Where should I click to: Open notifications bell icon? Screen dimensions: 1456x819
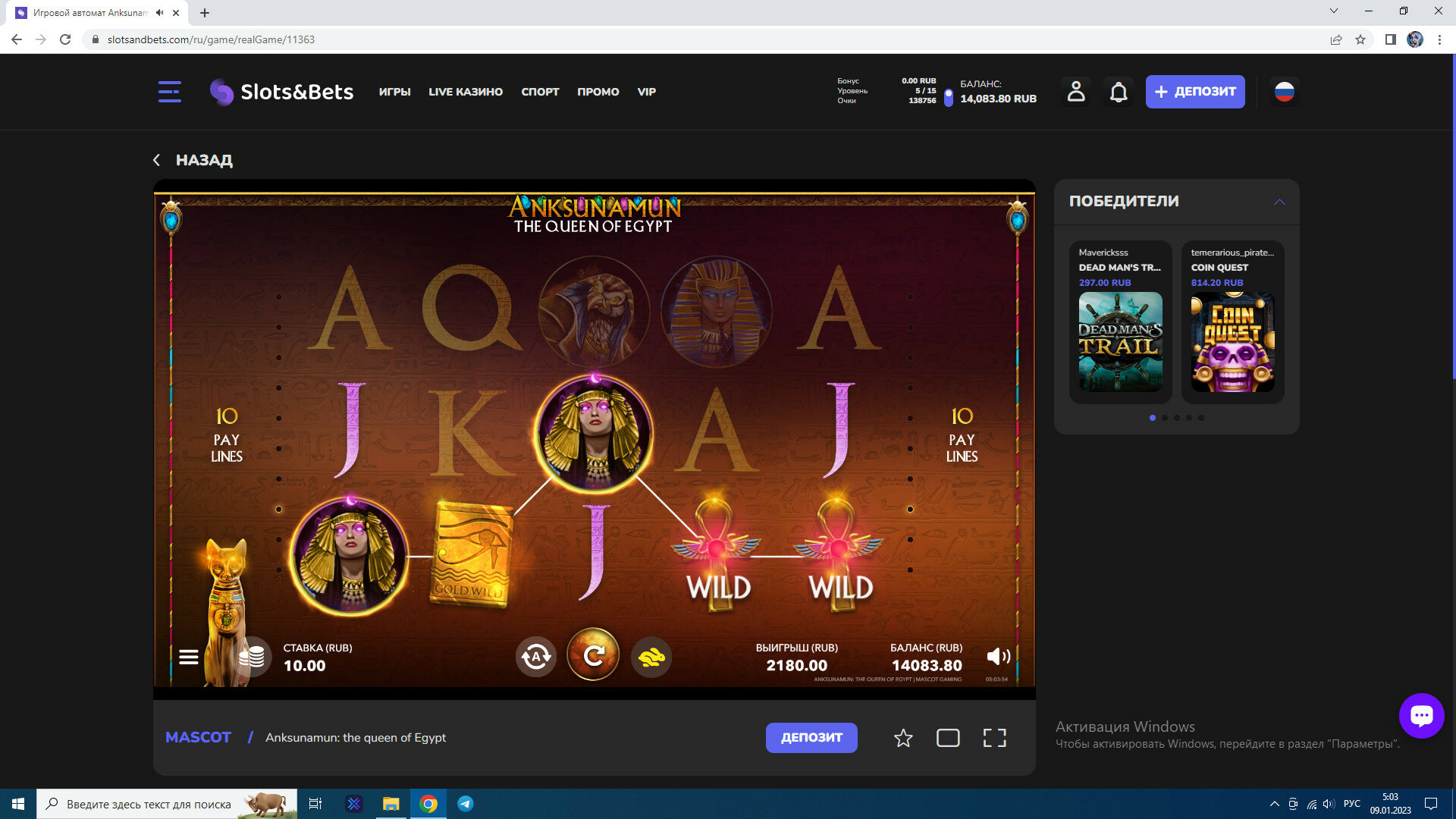[x=1119, y=92]
